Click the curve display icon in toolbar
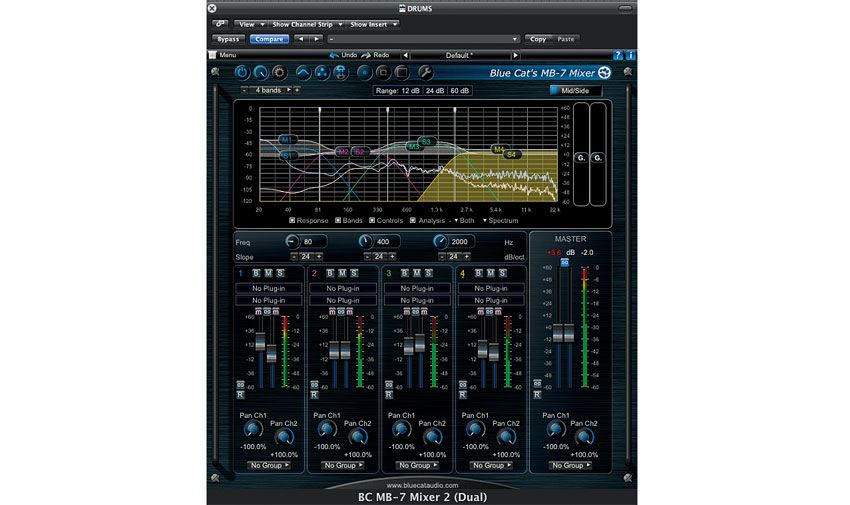This screenshot has height=505, width=850. click(x=303, y=73)
